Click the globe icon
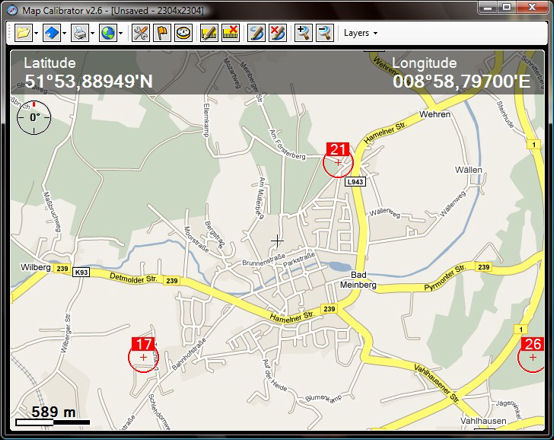The image size is (554, 440). pos(108,33)
